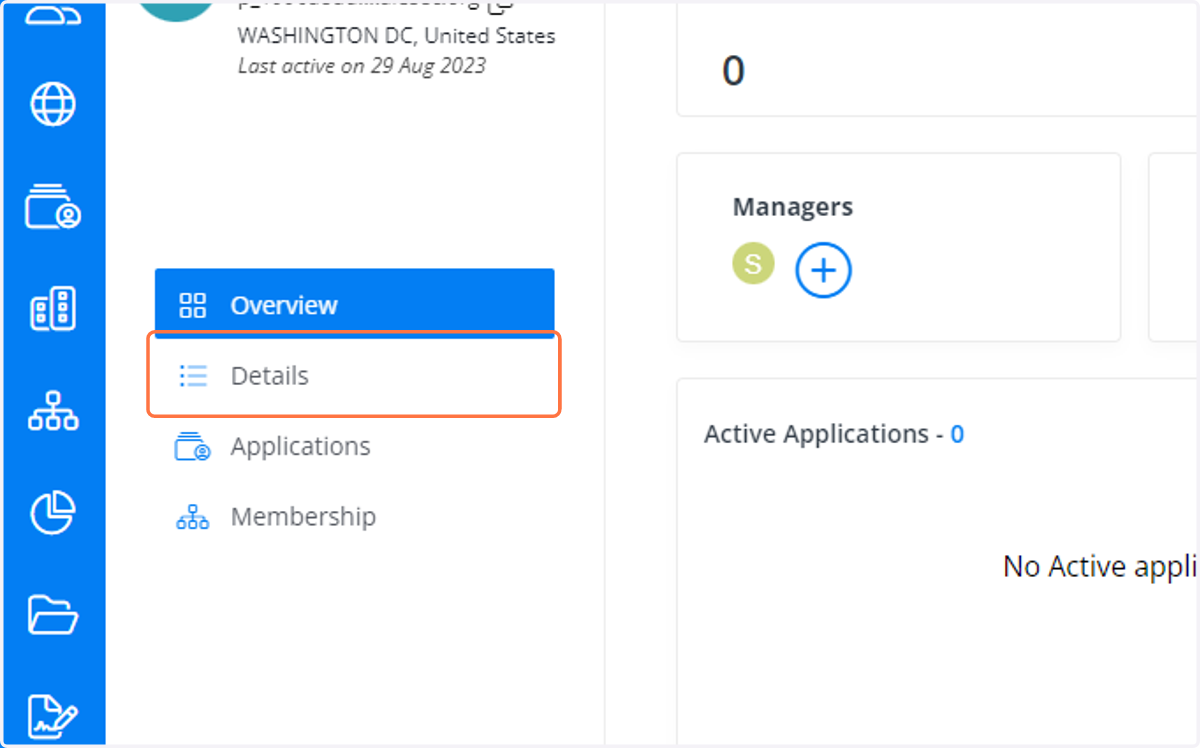
Task: Select the Overview tab
Action: click(354, 304)
